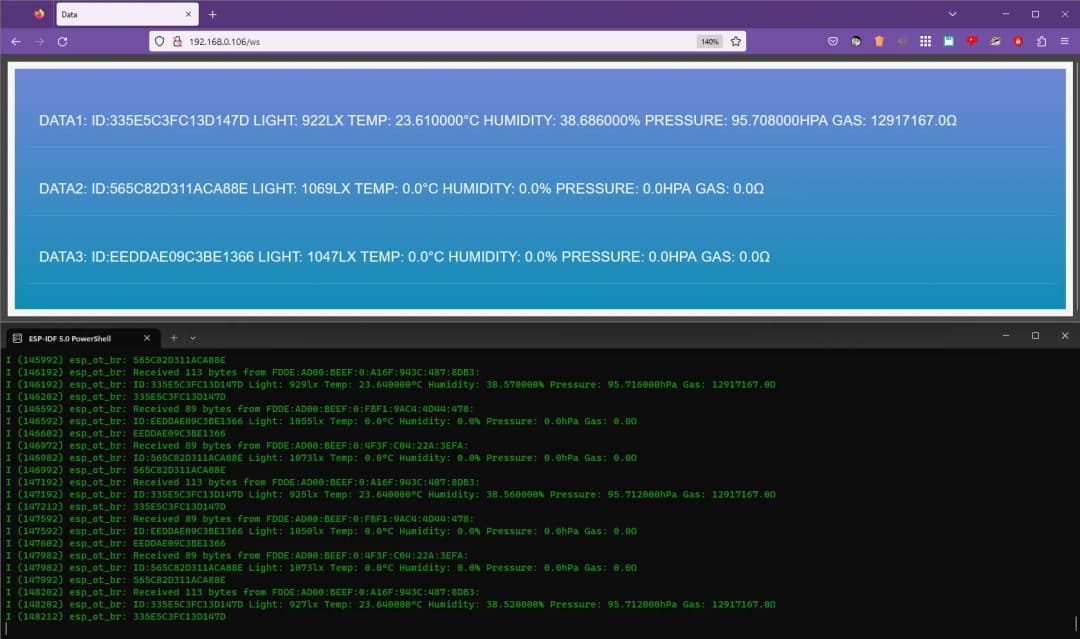Click the orange extension icon in Firefox toolbar

point(879,41)
